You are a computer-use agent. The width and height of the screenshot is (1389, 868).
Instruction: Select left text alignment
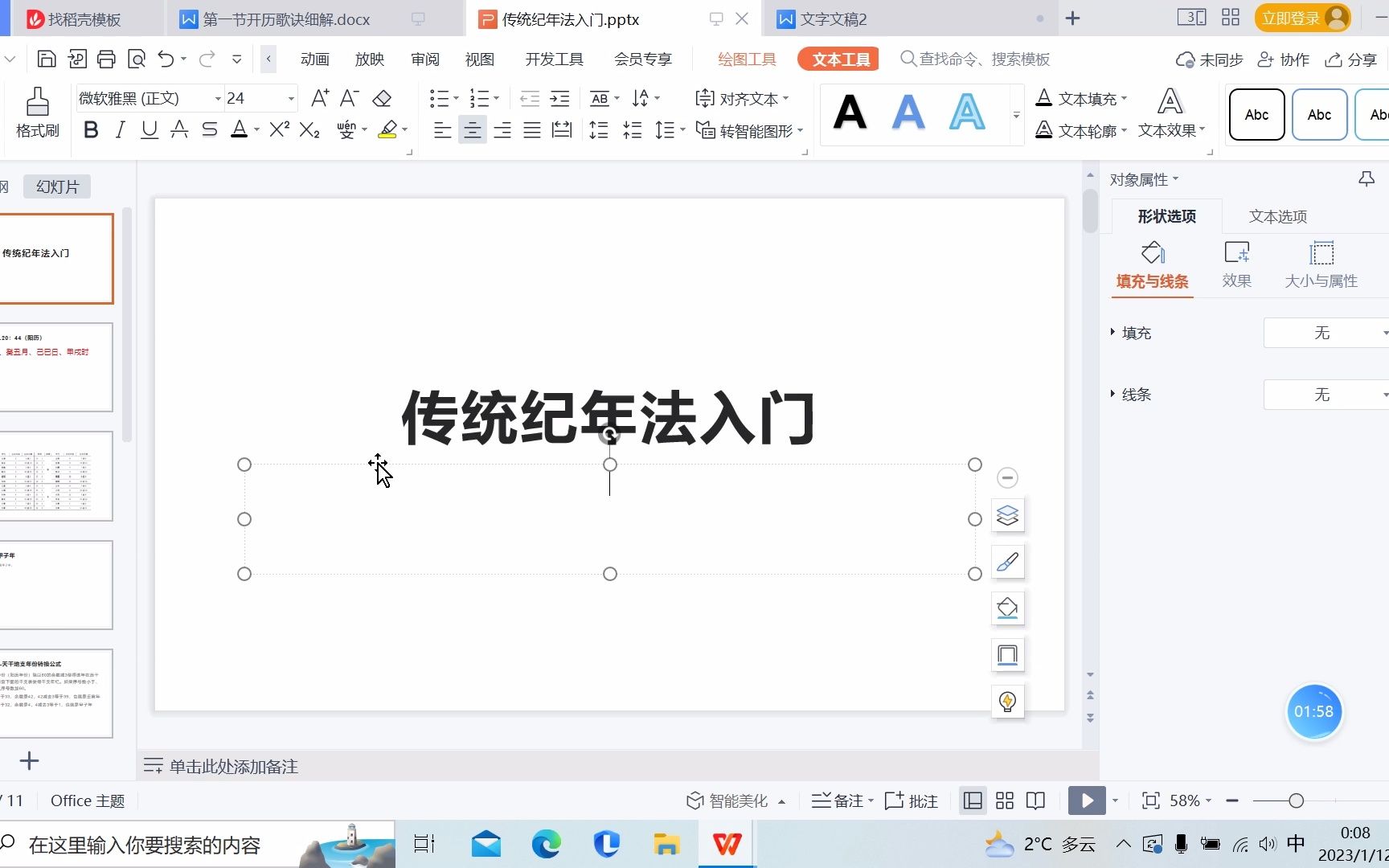click(442, 129)
